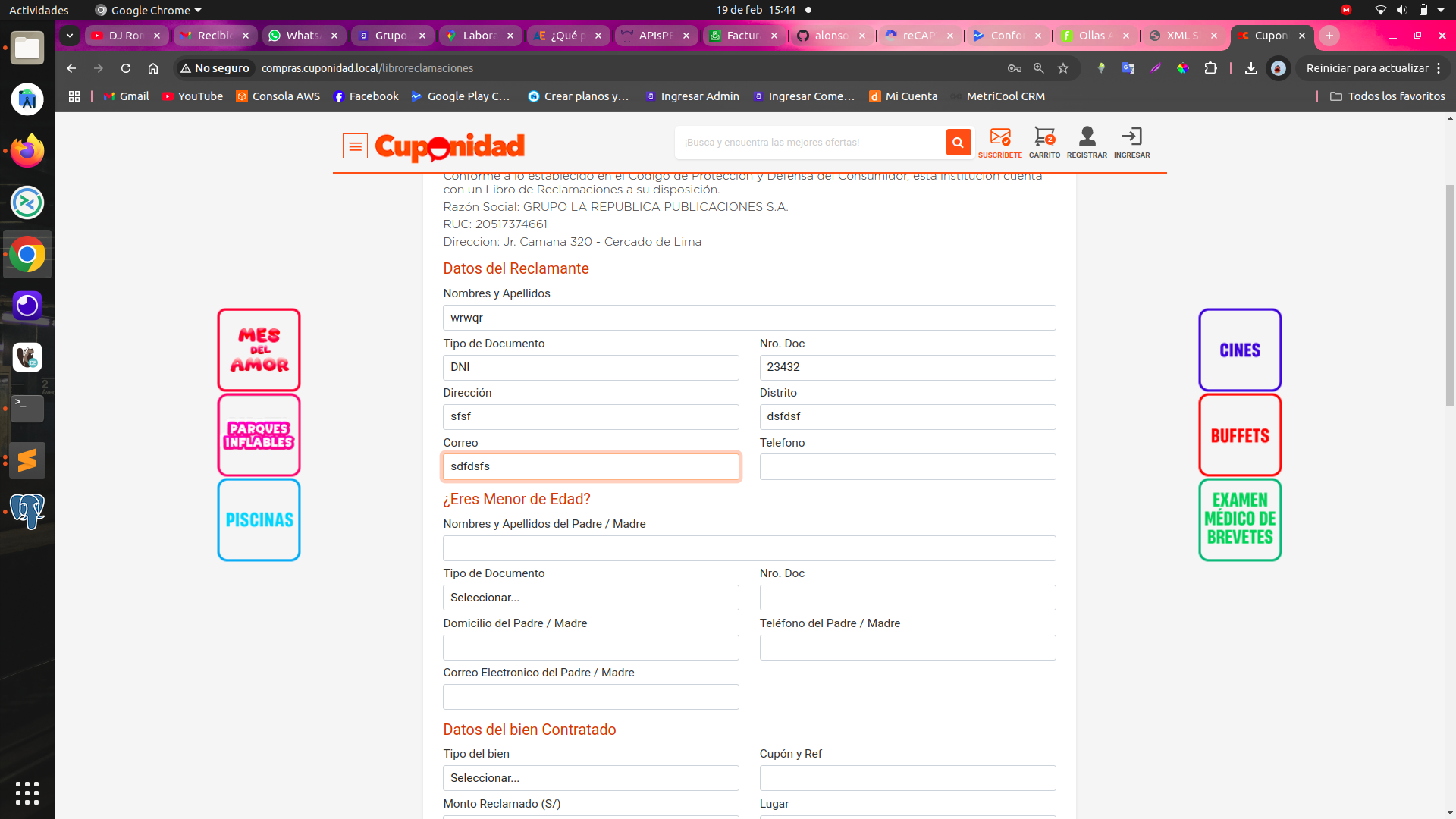Click the orange search magnifier button

[958, 142]
